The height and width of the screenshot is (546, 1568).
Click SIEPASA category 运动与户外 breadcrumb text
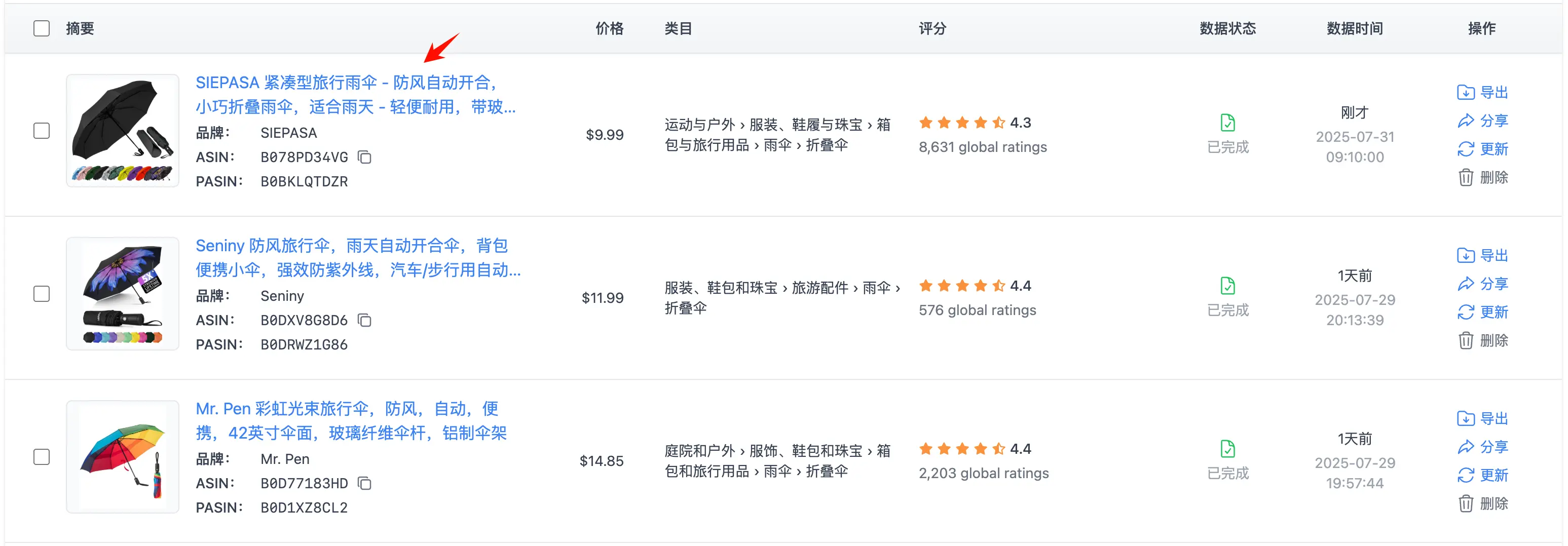(699, 125)
